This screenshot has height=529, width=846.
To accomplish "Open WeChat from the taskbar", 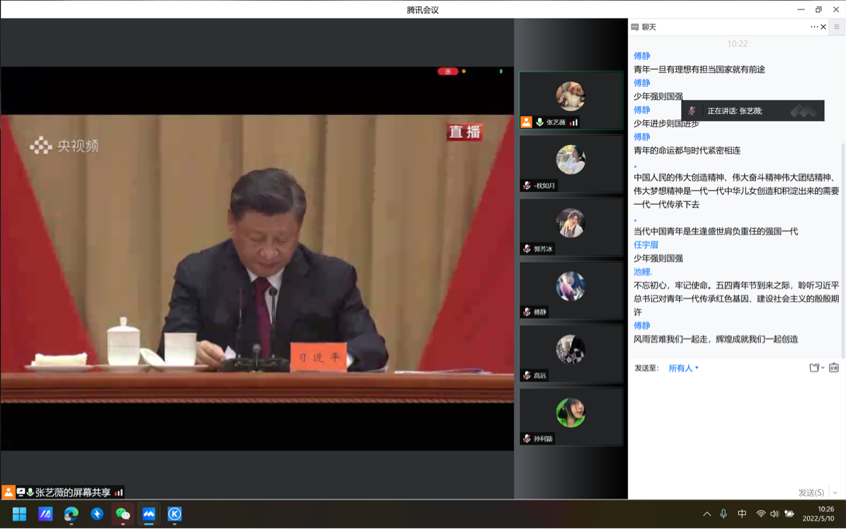I will click(123, 514).
